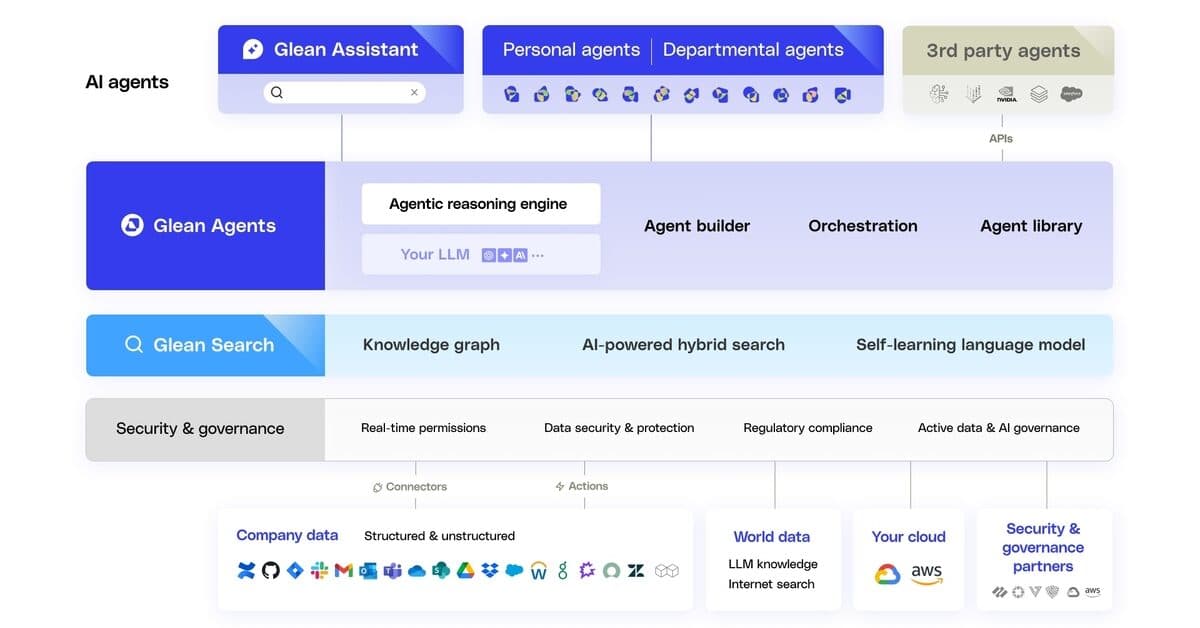Select the Personal agents heading
The height and width of the screenshot is (628, 1200).
[x=571, y=50]
